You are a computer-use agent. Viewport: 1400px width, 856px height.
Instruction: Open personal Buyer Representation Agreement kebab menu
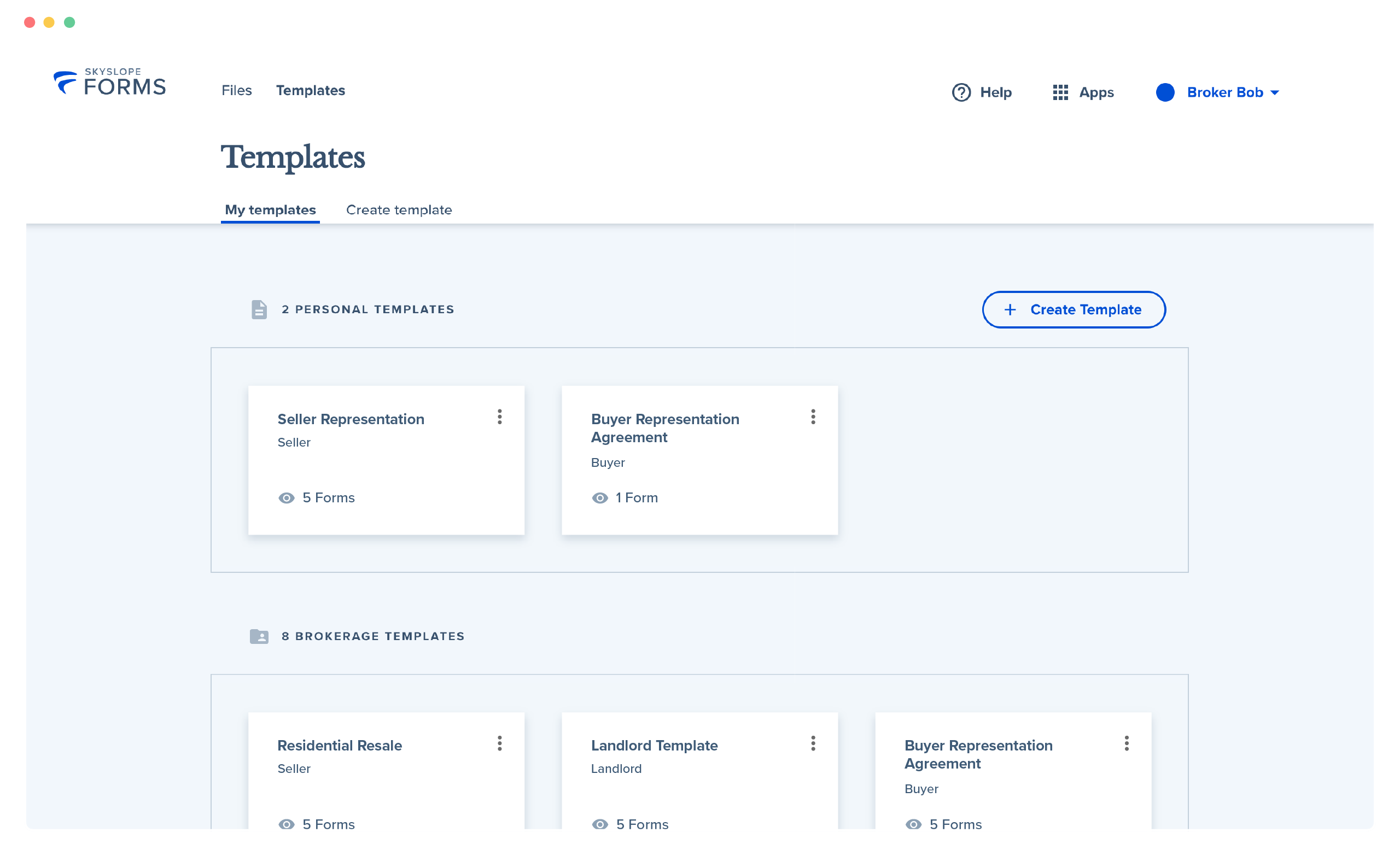[x=813, y=417]
